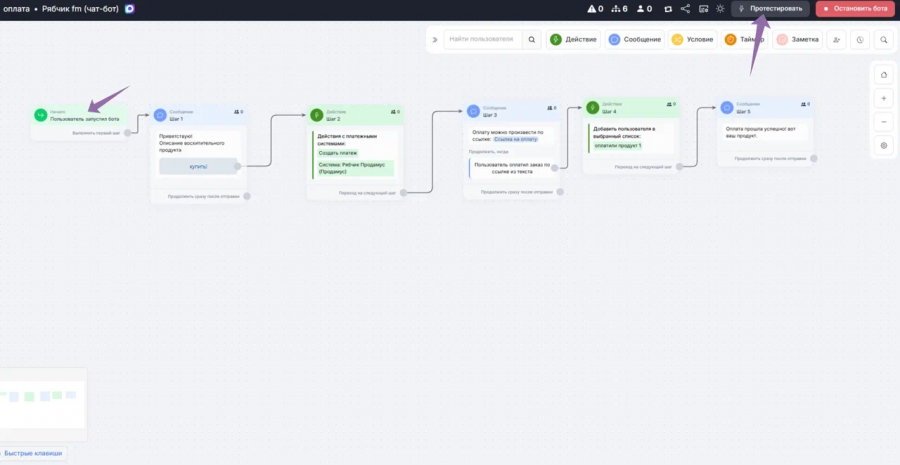900x465 pixels.
Task: Add a Действие block from toolbar
Action: click(573, 40)
